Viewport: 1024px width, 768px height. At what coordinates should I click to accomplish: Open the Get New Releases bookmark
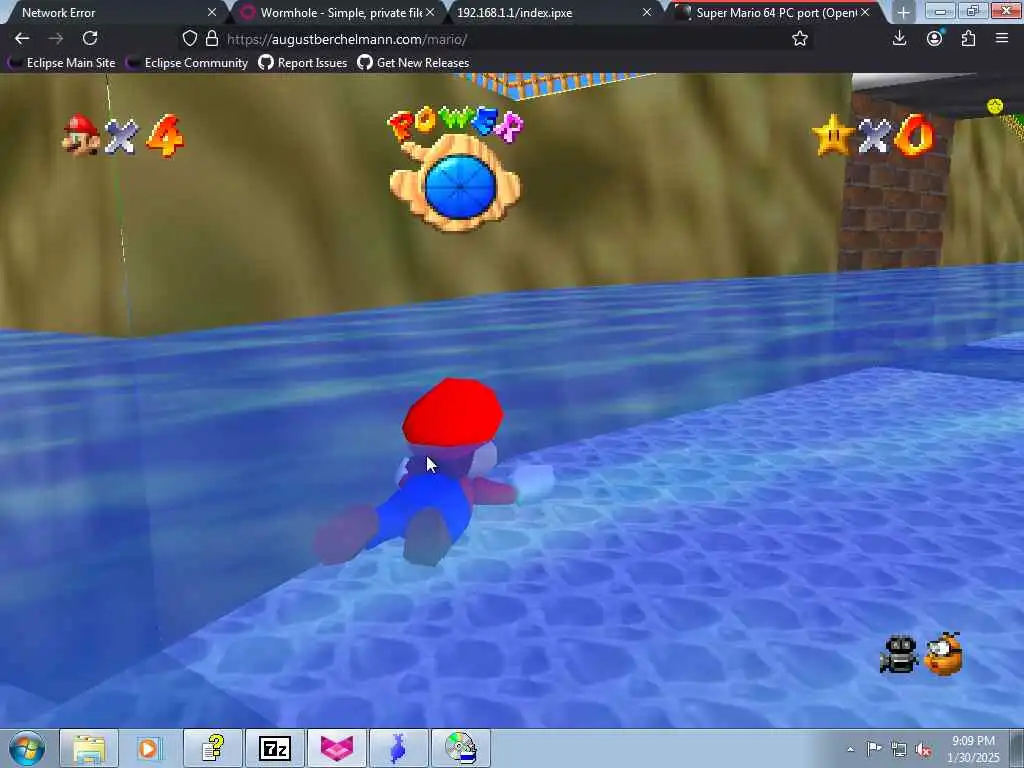(413, 63)
